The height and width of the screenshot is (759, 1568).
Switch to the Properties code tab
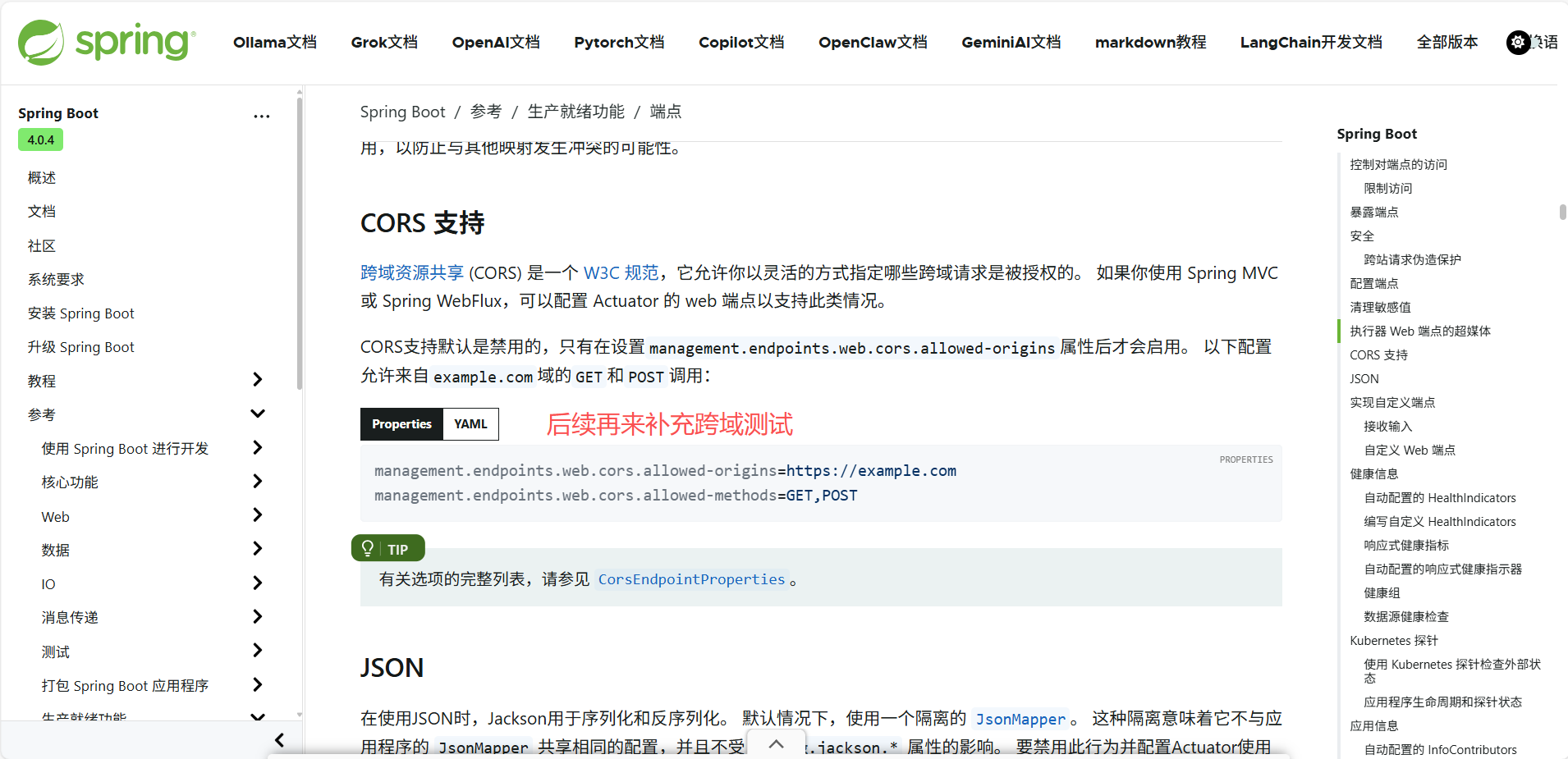click(x=401, y=424)
